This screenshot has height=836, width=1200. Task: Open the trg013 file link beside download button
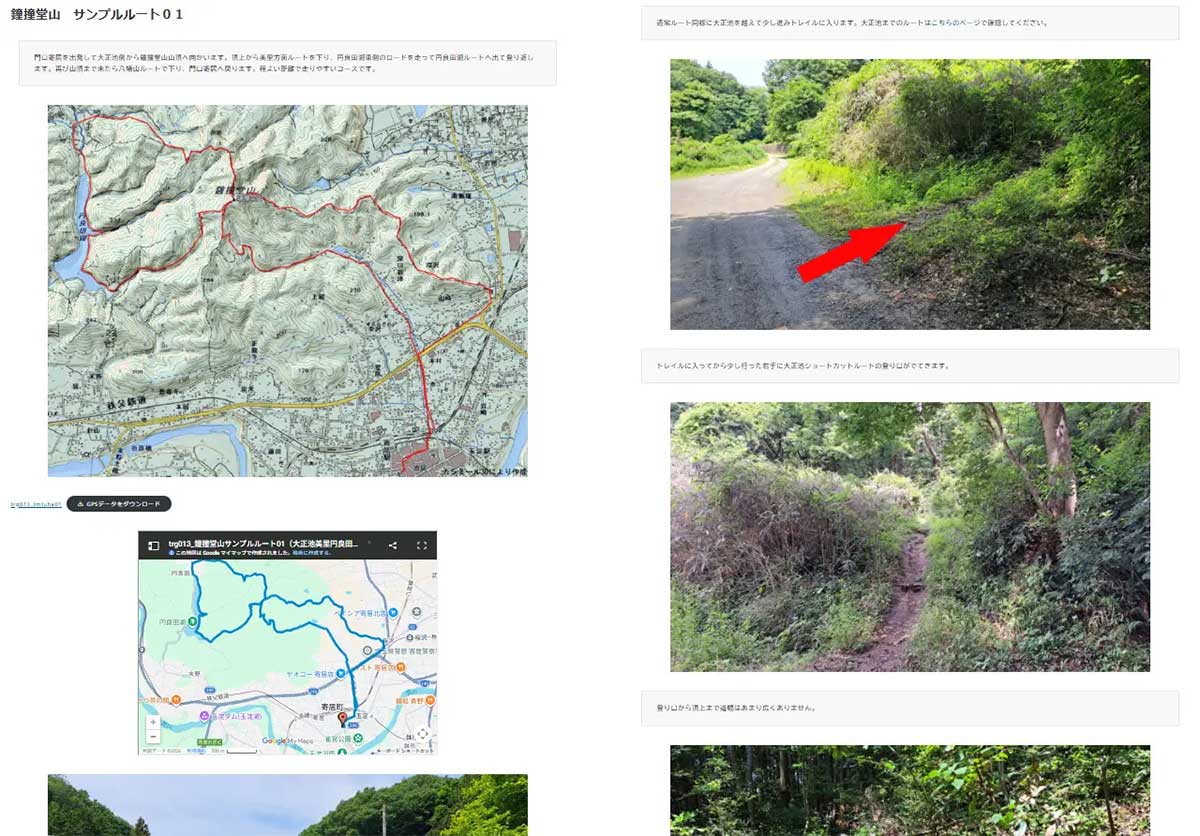coord(36,505)
